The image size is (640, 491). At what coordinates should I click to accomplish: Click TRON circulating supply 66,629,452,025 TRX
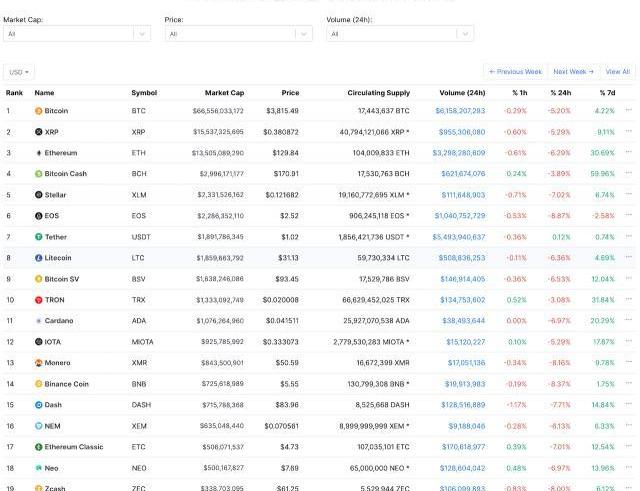coord(376,300)
